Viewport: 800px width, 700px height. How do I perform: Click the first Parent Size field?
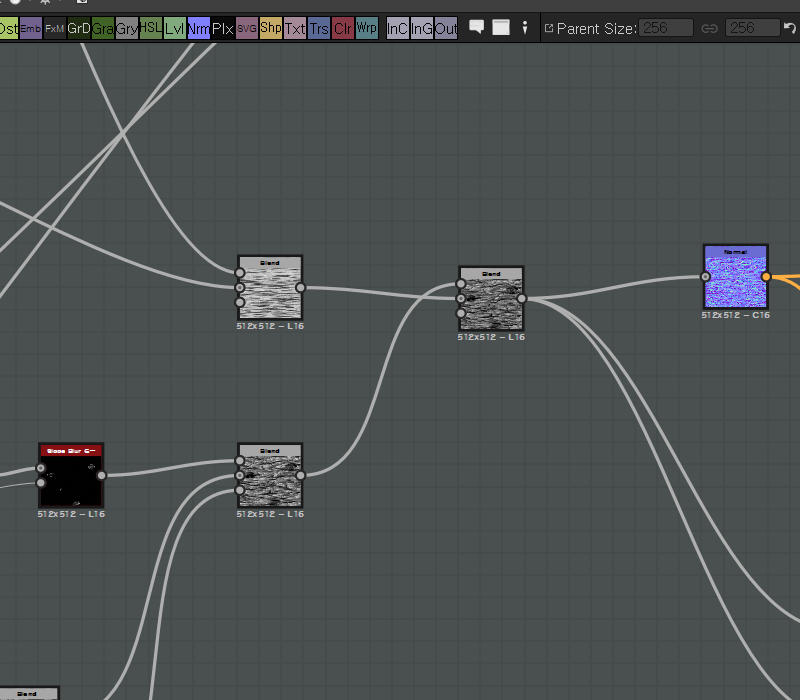(x=666, y=28)
